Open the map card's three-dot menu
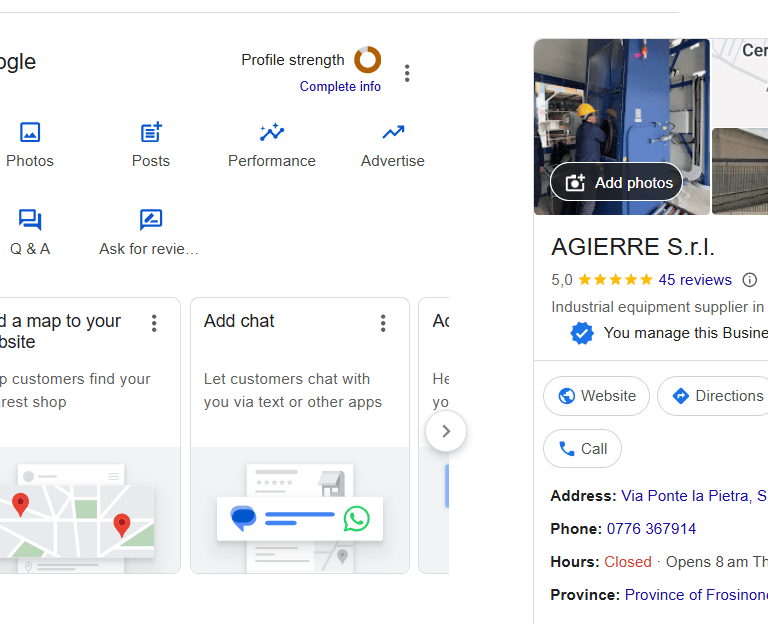The image size is (768, 624). (154, 323)
